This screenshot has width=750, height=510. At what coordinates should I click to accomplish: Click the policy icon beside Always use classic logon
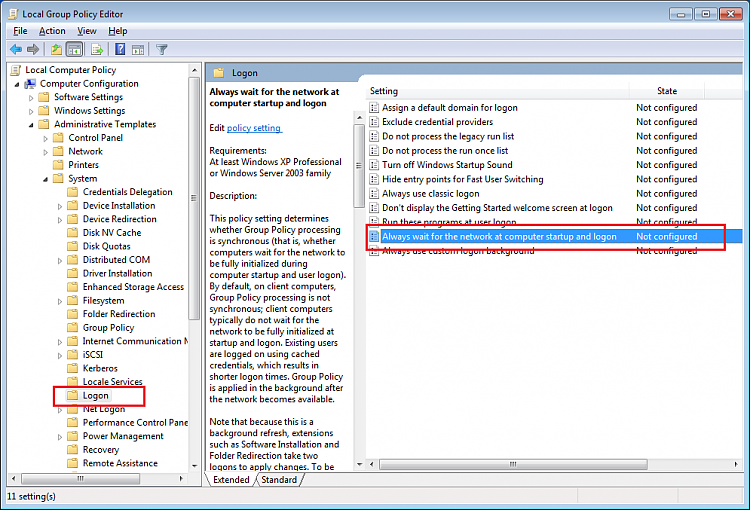[x=374, y=194]
